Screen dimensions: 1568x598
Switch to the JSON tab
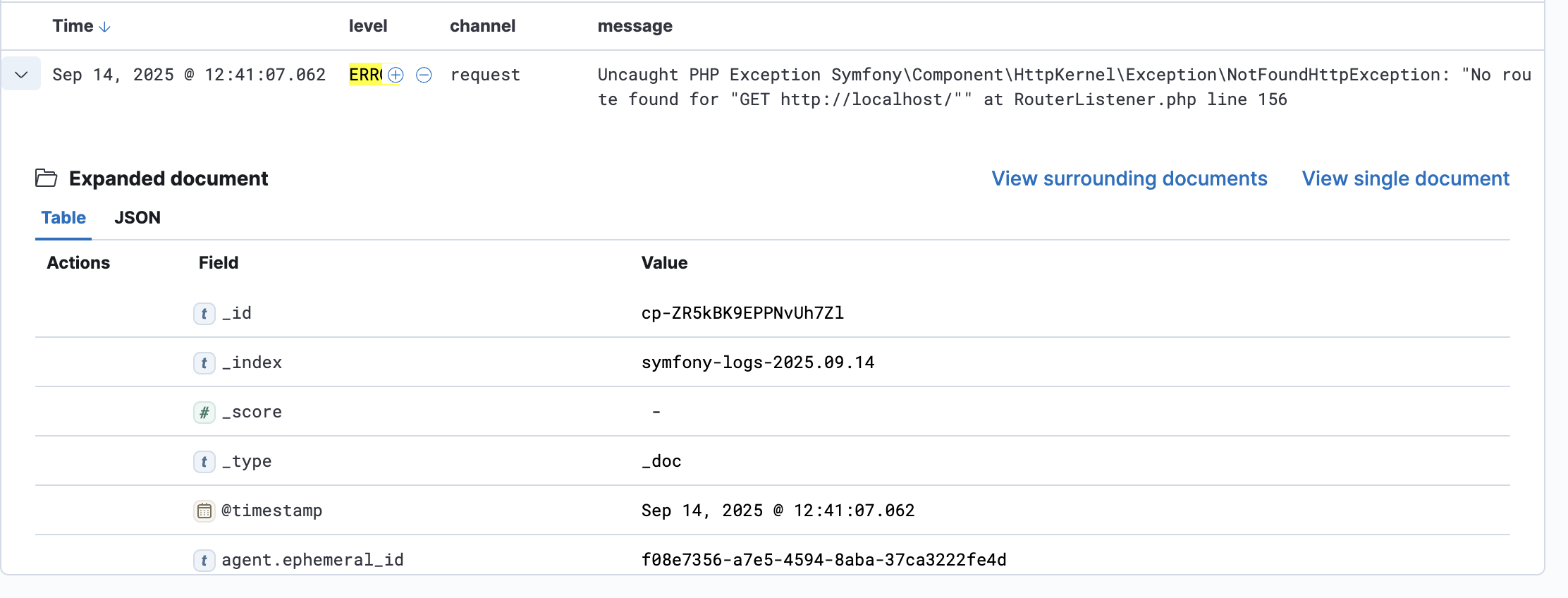click(x=137, y=218)
